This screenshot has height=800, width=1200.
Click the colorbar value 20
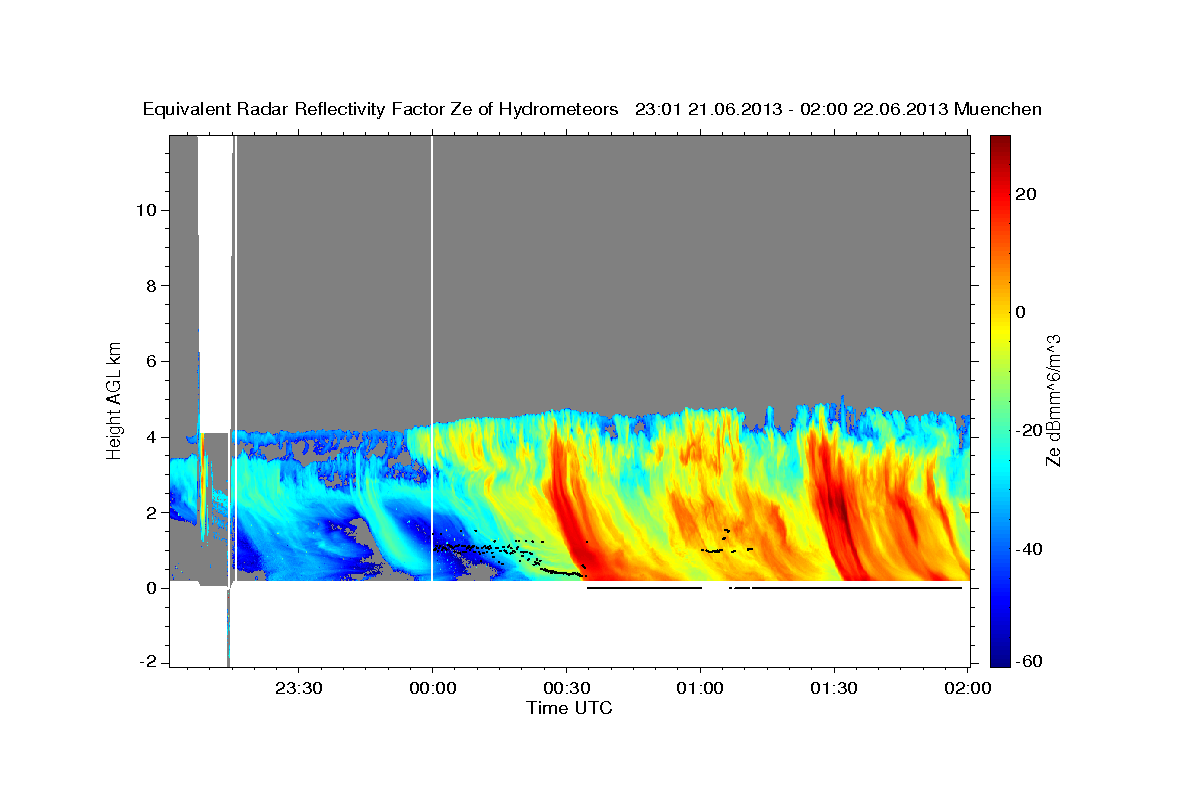tap(1025, 194)
